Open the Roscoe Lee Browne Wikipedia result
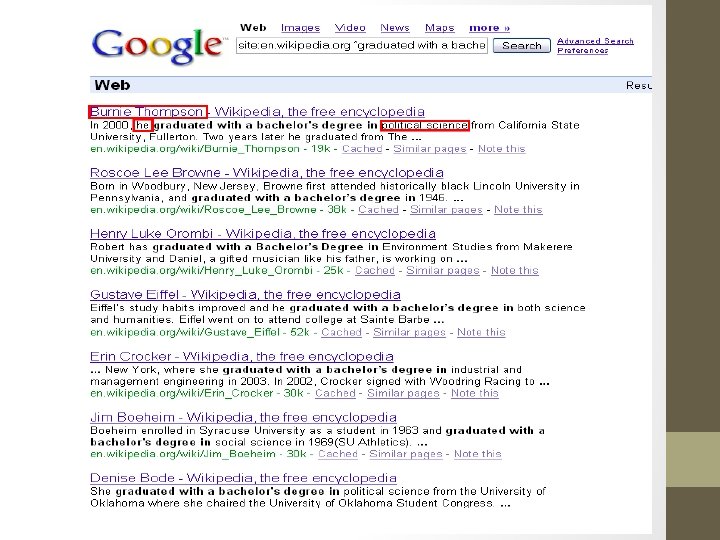This screenshot has width=720, height=540. click(267, 173)
